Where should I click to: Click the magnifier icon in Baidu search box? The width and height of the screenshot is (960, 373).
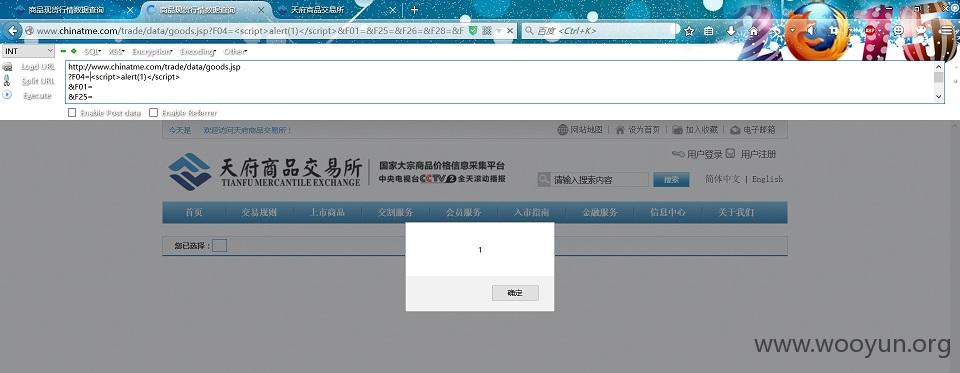[529, 31]
